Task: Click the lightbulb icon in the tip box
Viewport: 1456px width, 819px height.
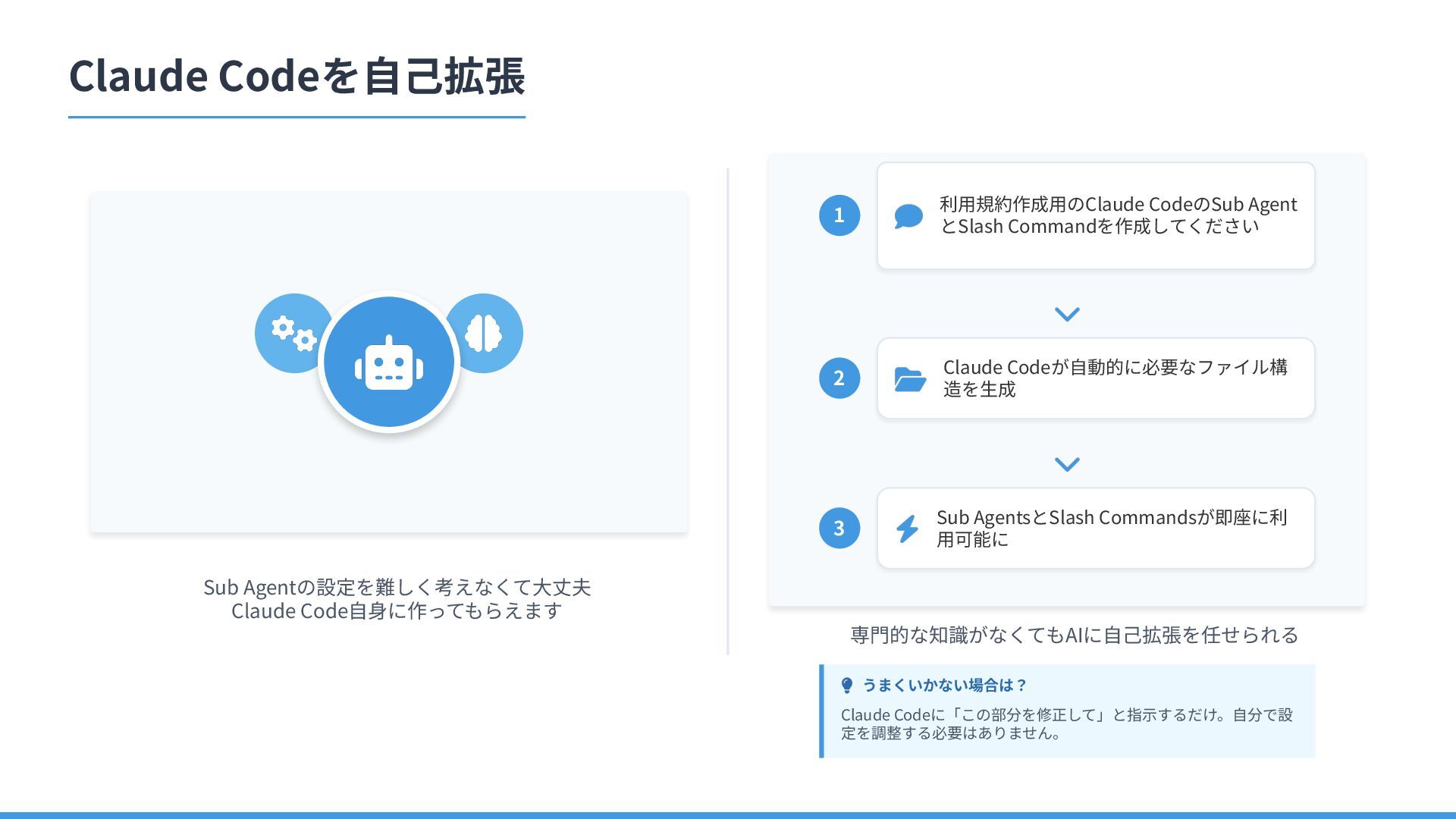Action: (x=847, y=686)
